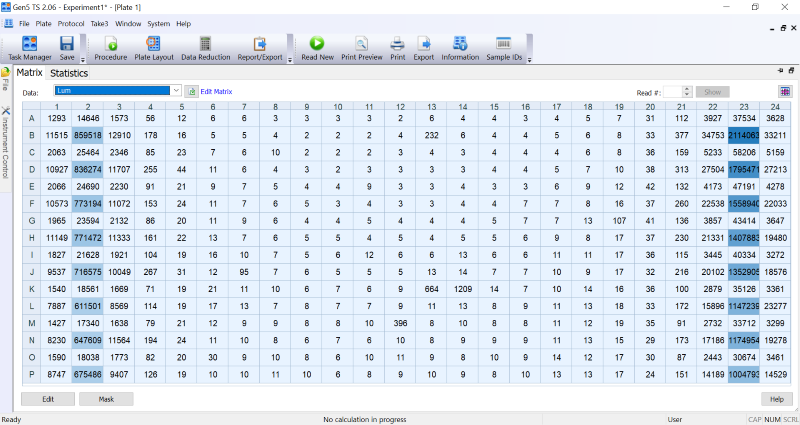Open Data Reduction settings

(x=205, y=48)
